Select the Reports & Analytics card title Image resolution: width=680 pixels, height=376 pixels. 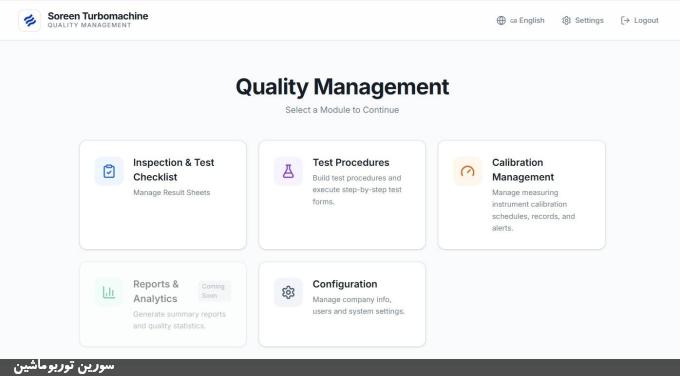tap(156, 291)
